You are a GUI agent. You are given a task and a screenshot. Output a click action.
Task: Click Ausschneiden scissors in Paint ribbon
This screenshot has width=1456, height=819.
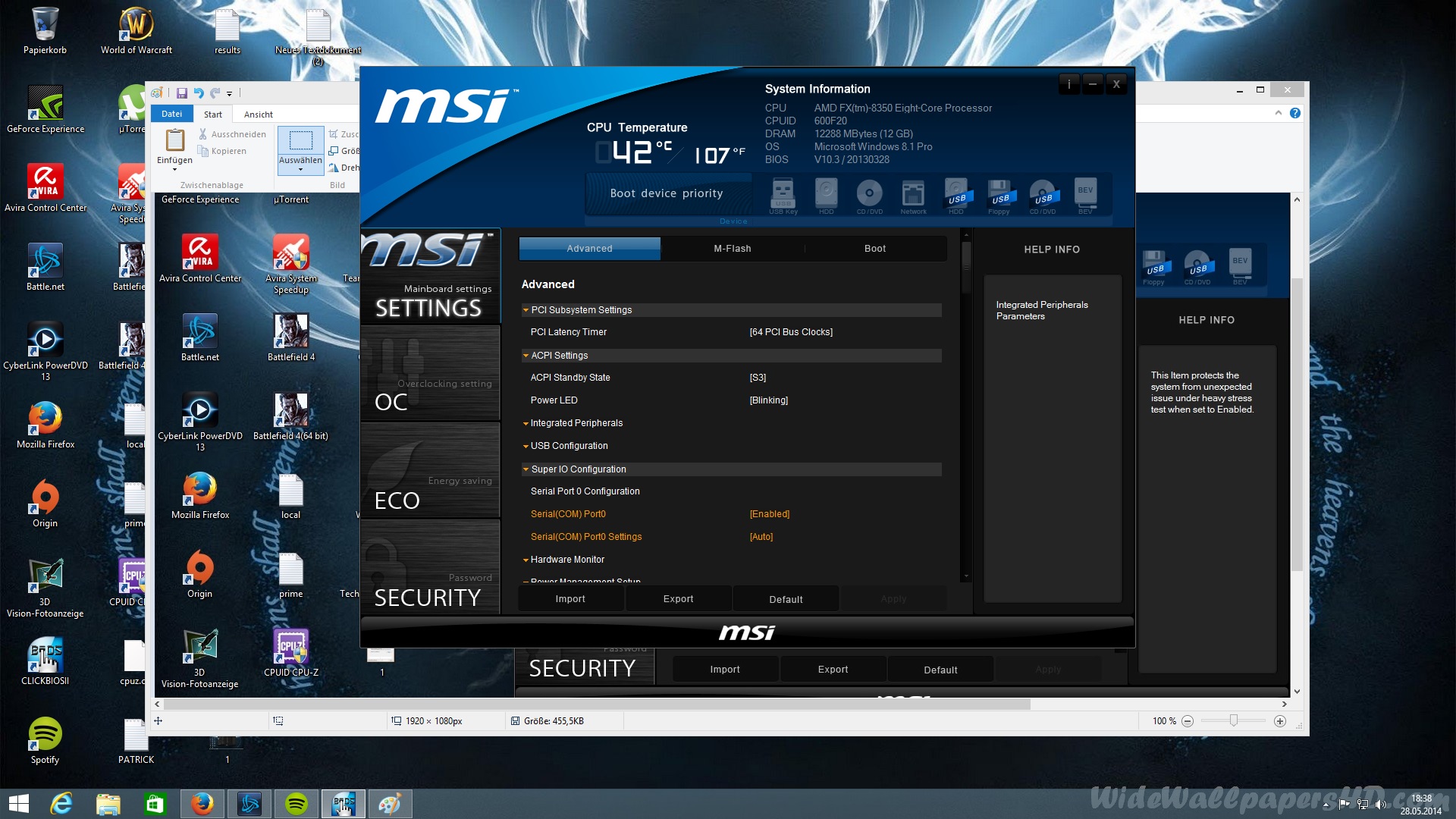pos(232,134)
